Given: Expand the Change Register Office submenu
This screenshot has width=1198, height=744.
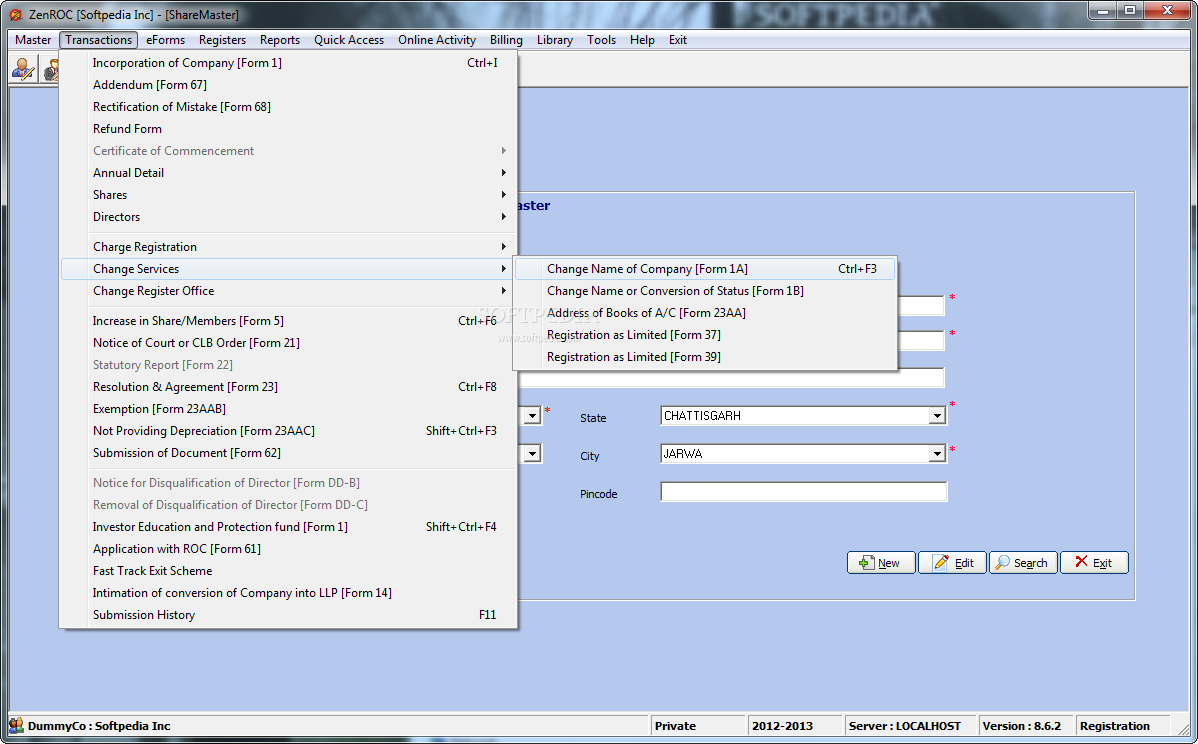Looking at the screenshot, I should point(289,291).
